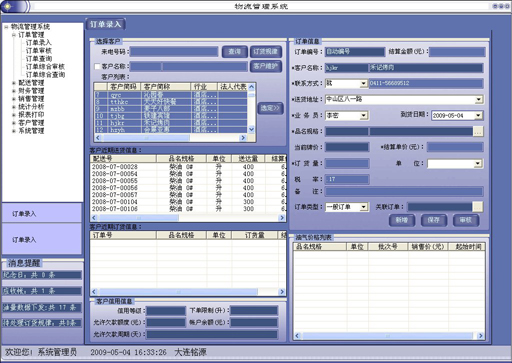Open the 联系方式 dropdown
This screenshot has height=363, width=512.
[x=364, y=83]
